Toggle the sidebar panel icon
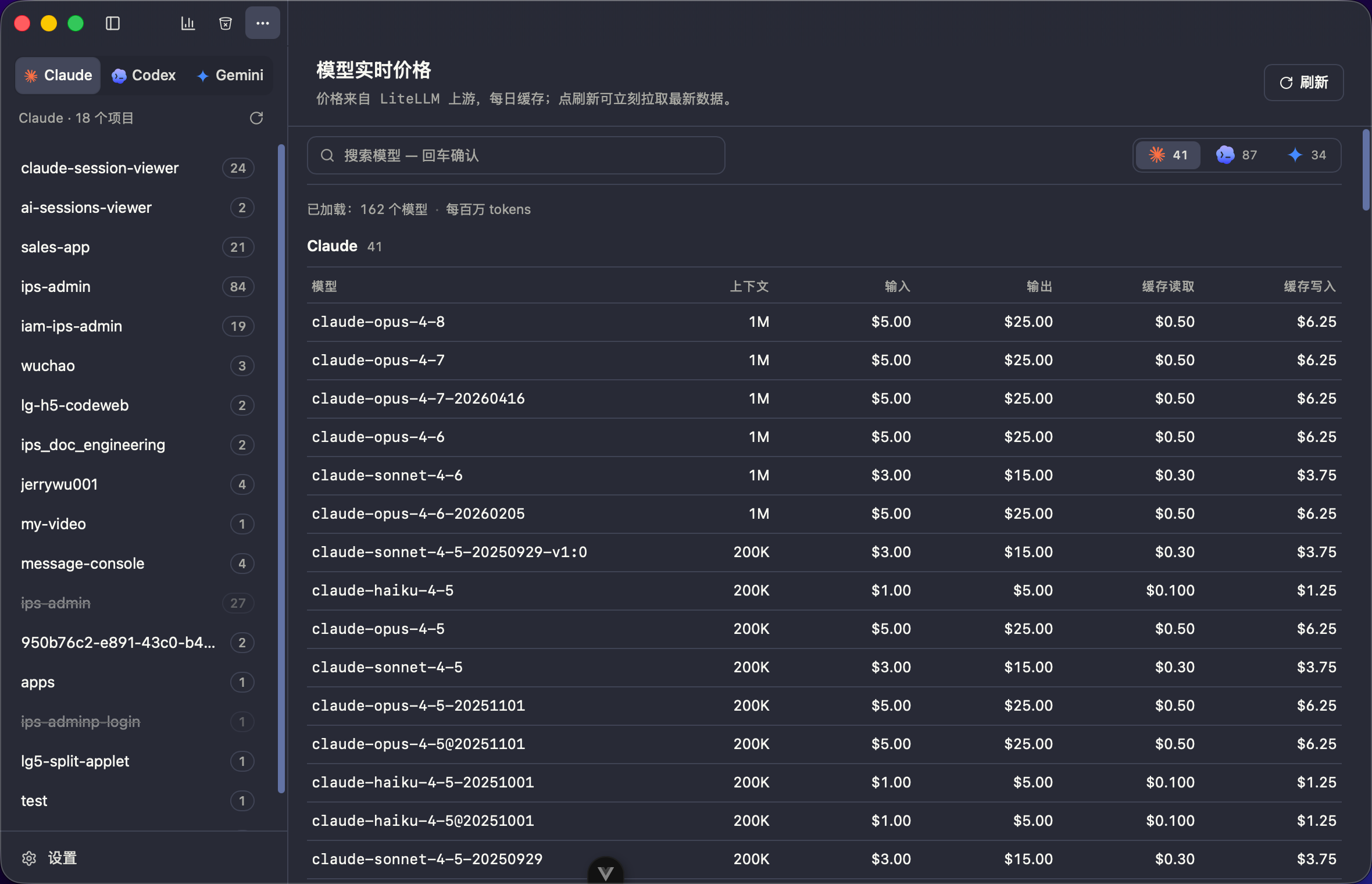Screen dimensions: 1372x884 pos(113,23)
